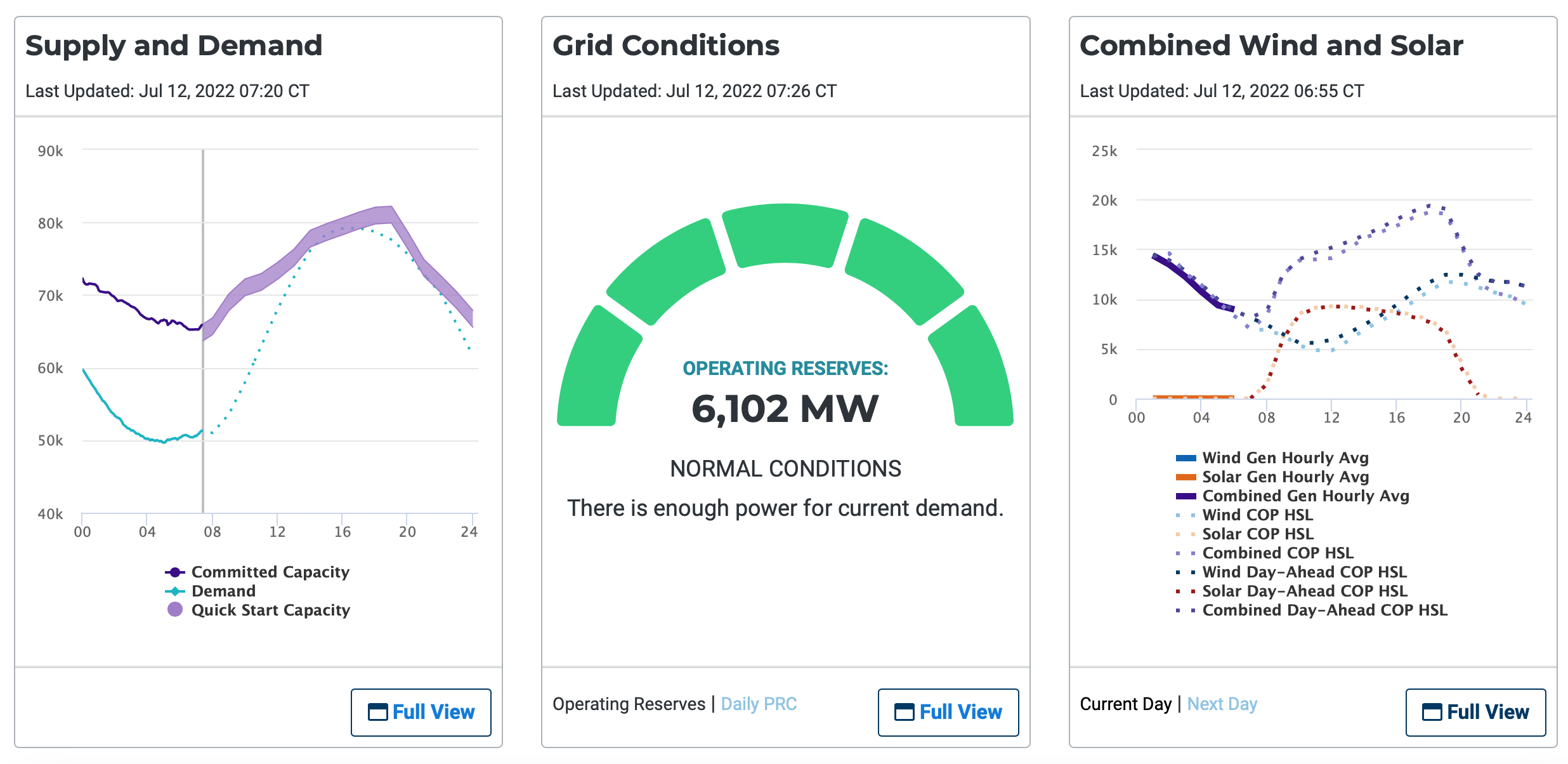The height and width of the screenshot is (764, 1568).
Task: Click window icon in Supply and Demand Full View
Action: coord(377,712)
